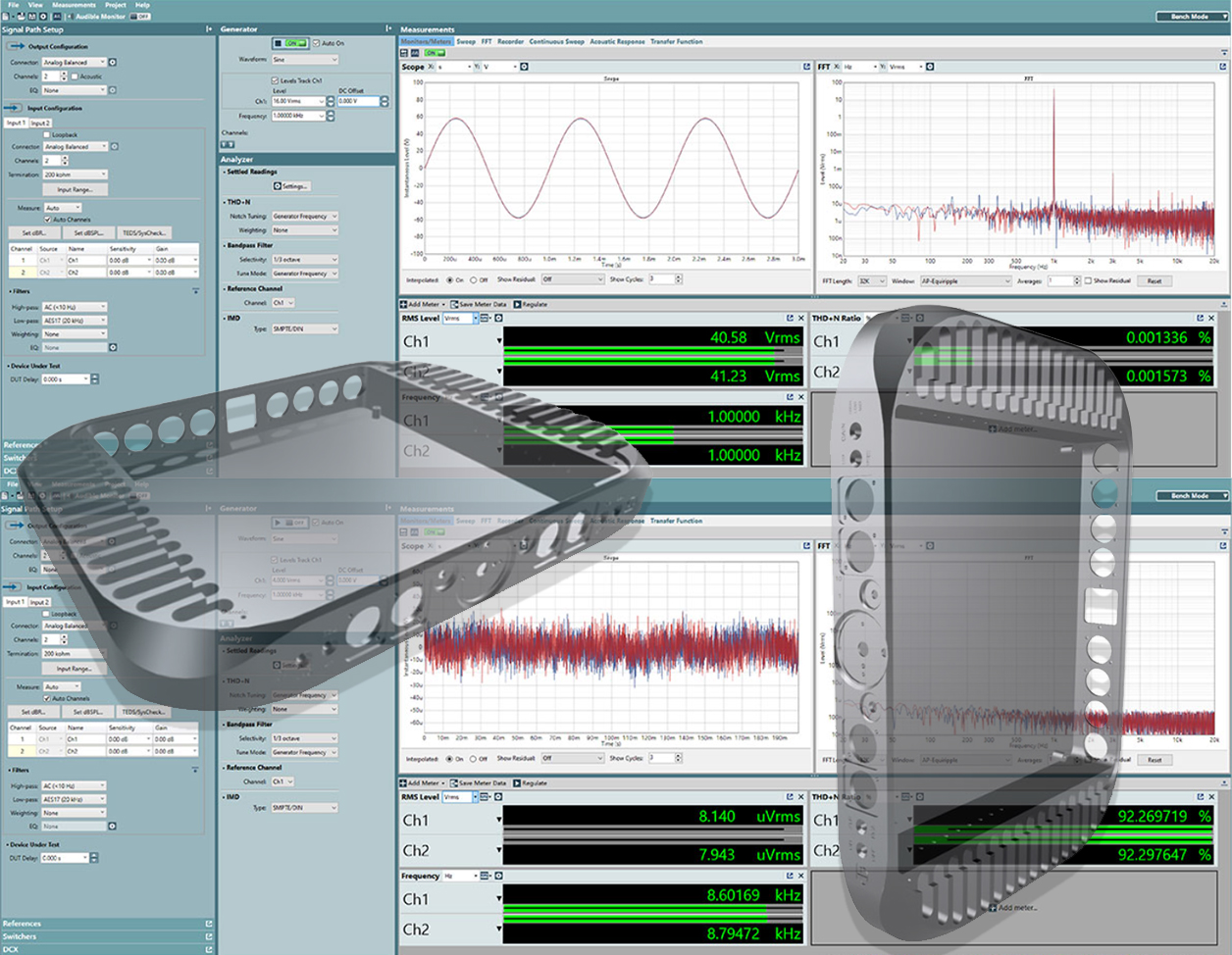Viewport: 1232px width, 955px height.
Task: Open the FFT Window AP-Equiripple dropdown
Action: point(965,280)
